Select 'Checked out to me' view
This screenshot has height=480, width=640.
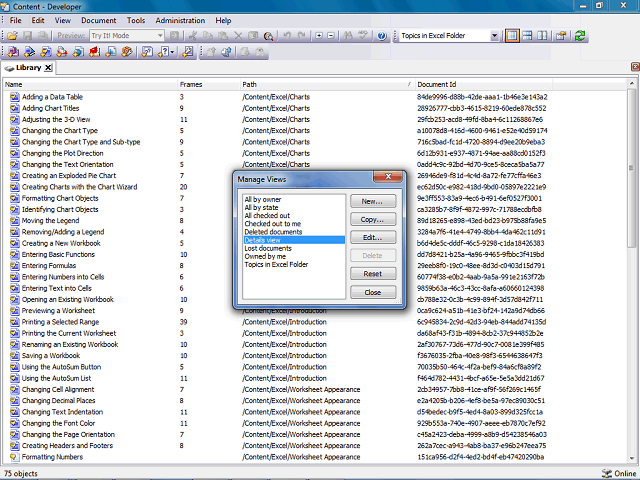pos(273,224)
